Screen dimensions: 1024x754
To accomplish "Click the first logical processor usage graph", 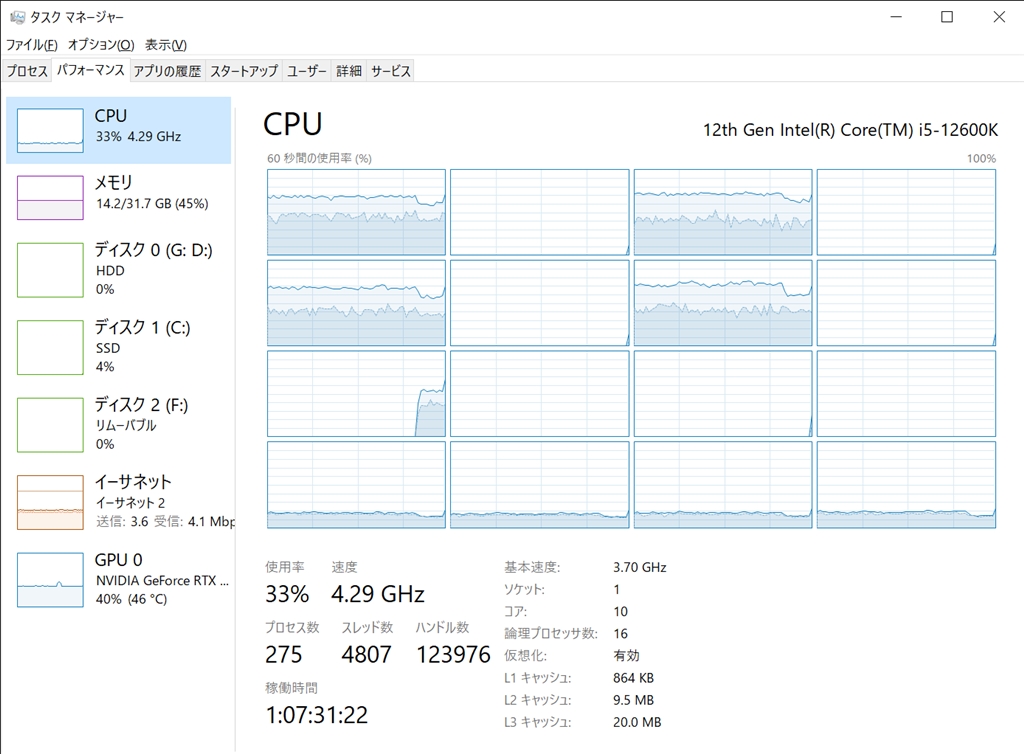I will [356, 212].
